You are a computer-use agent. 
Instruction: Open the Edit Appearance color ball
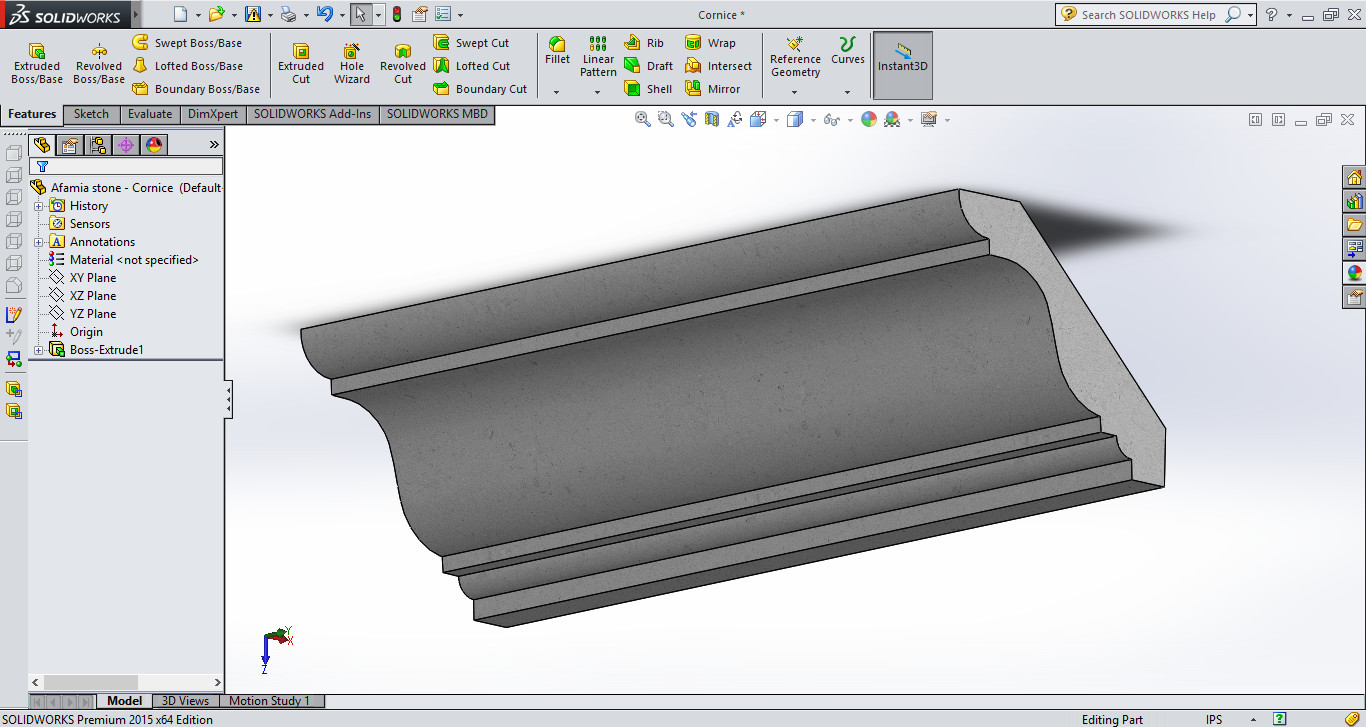coord(868,119)
